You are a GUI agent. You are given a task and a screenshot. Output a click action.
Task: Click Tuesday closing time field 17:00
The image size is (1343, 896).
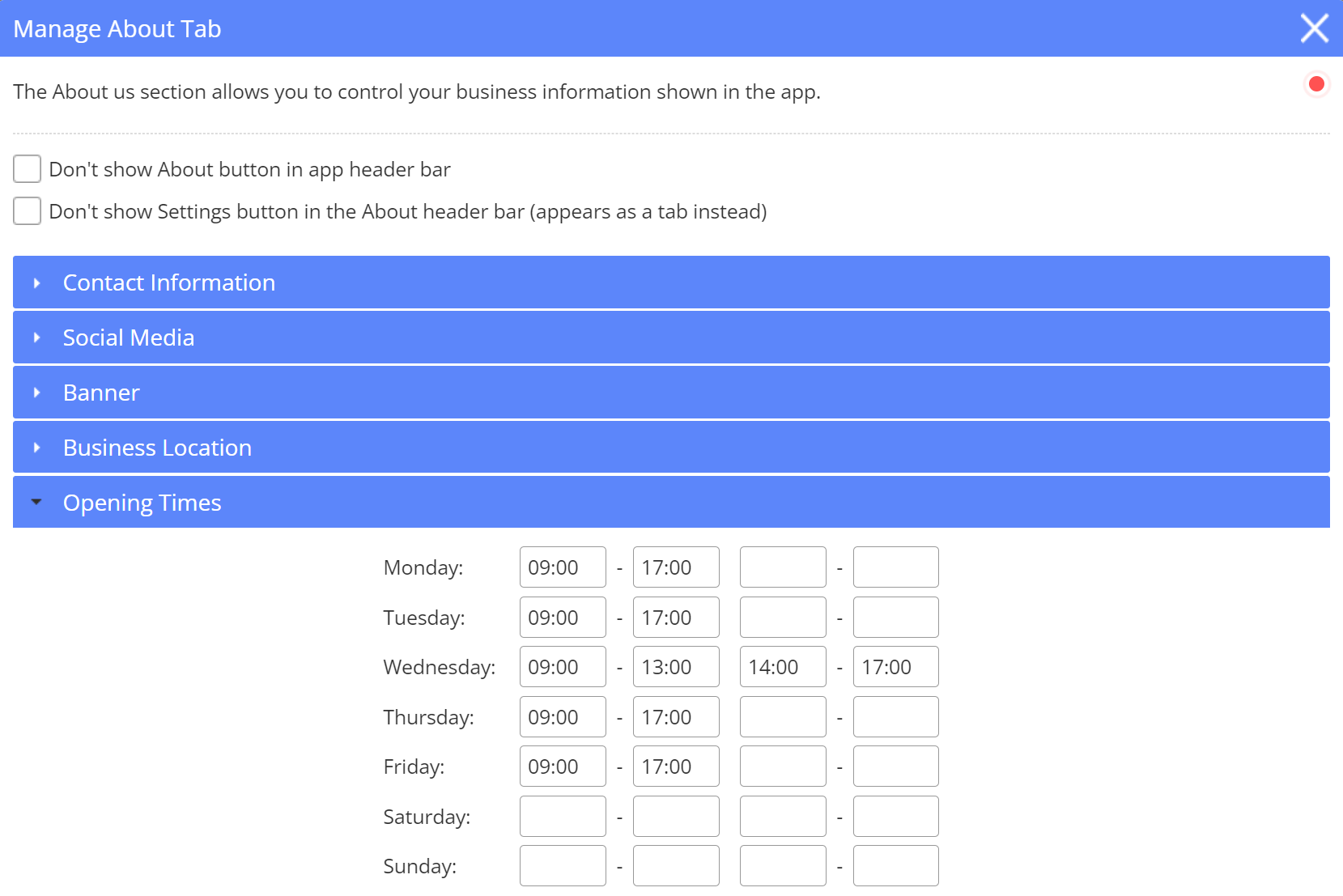[x=676, y=618]
